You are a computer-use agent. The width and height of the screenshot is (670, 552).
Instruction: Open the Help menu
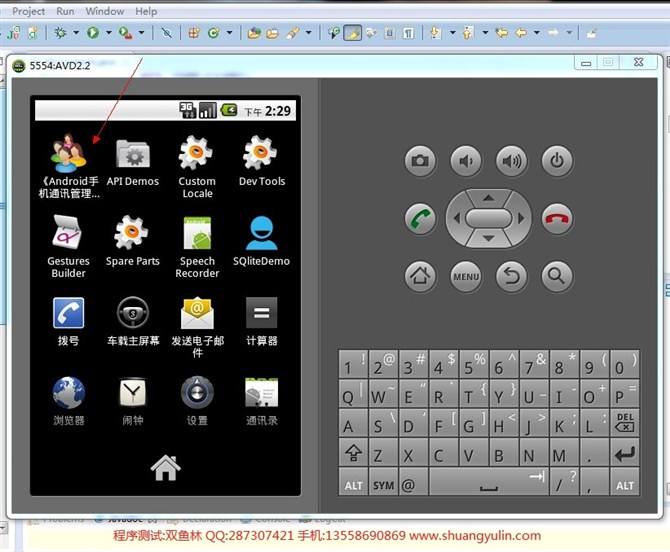(x=146, y=11)
